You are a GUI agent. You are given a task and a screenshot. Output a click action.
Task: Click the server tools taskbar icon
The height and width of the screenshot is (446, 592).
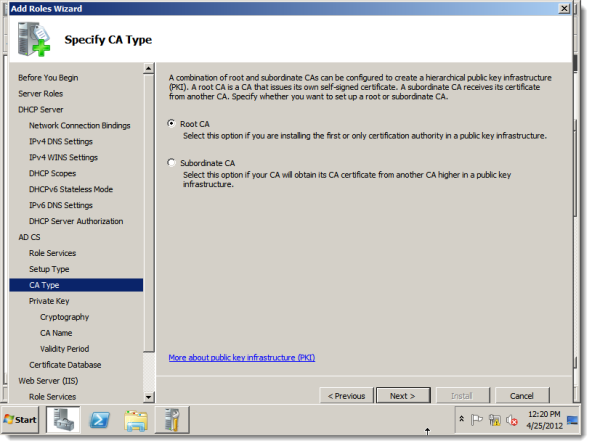pyautogui.click(x=172, y=420)
